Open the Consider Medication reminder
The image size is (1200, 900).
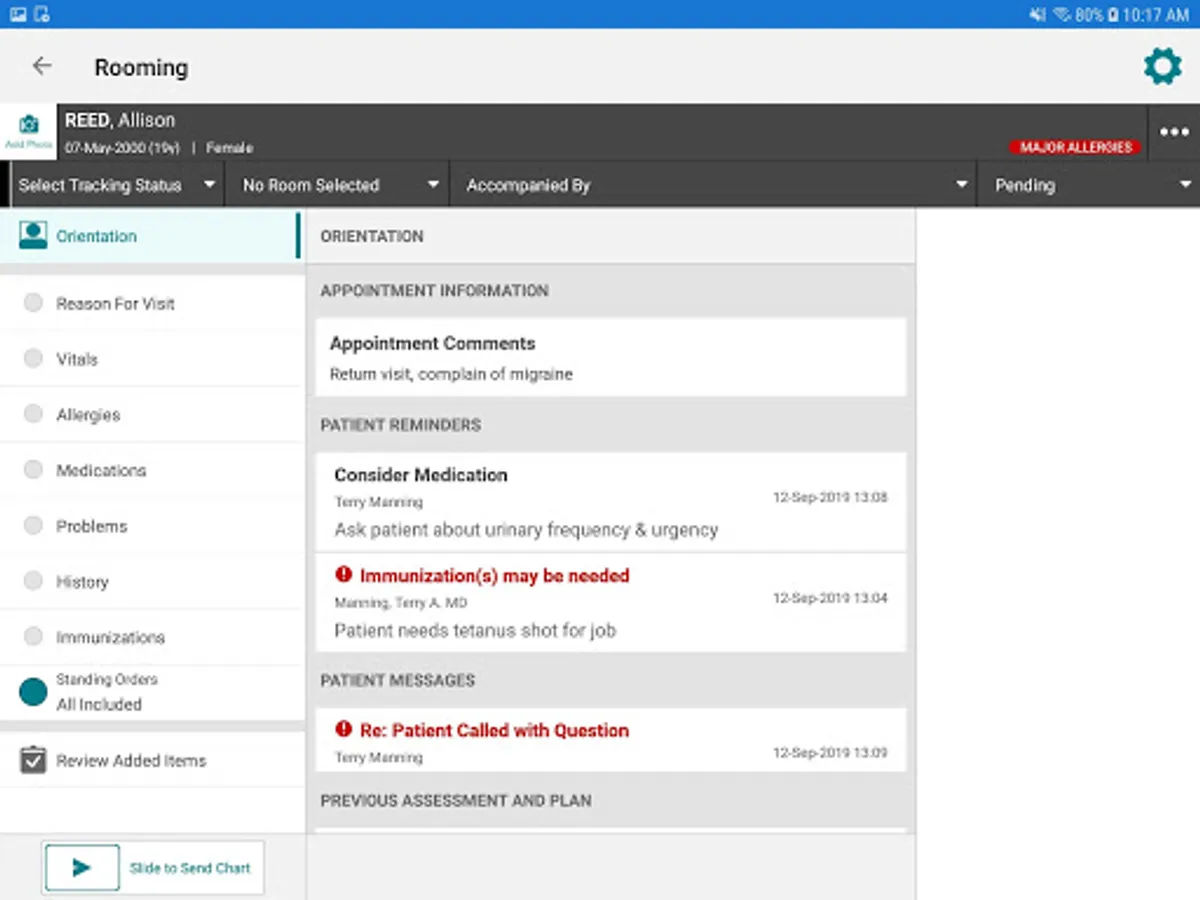coord(610,502)
